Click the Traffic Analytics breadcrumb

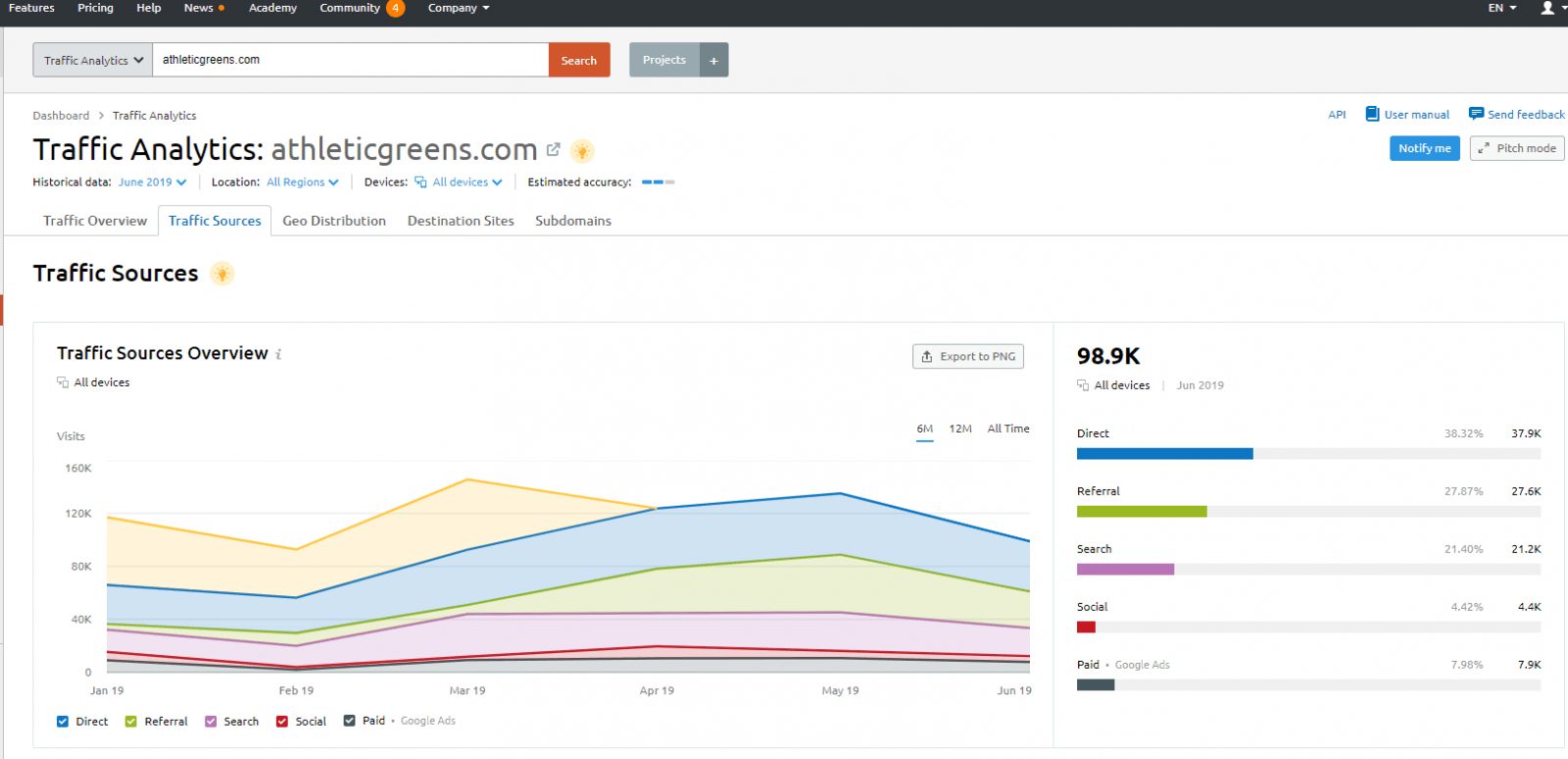(154, 116)
